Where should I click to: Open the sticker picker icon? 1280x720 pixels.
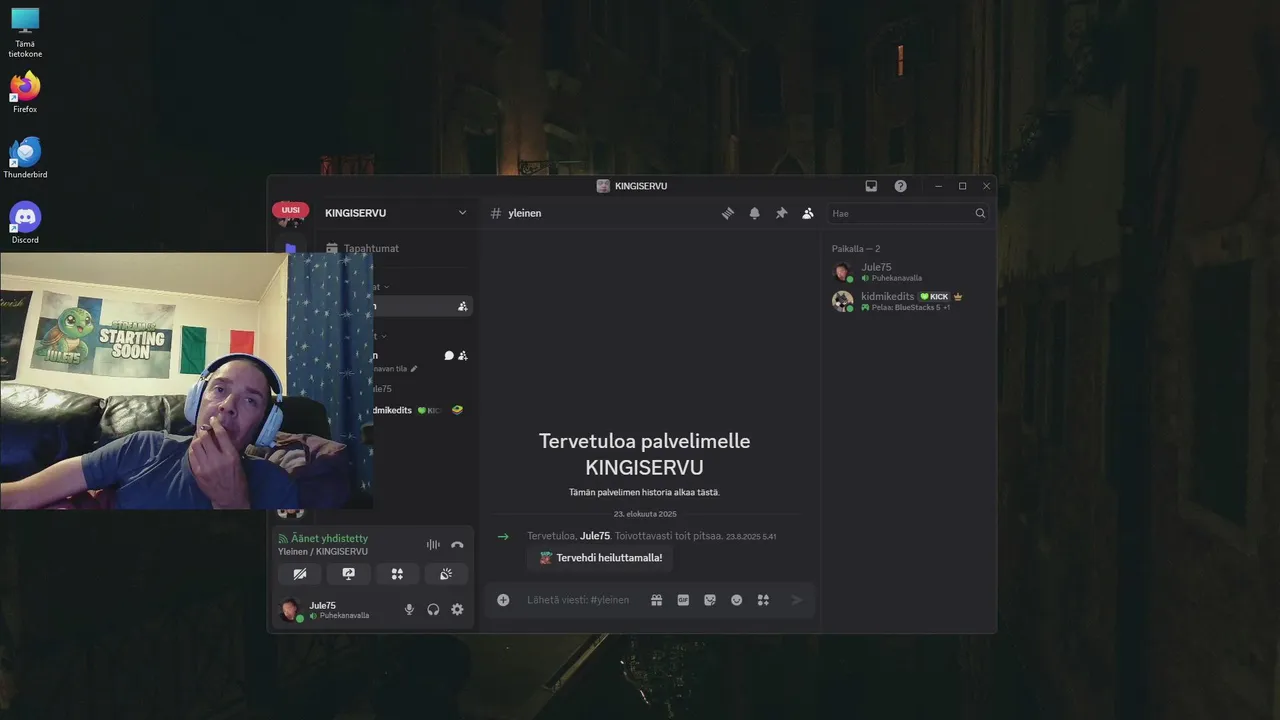pyautogui.click(x=710, y=600)
